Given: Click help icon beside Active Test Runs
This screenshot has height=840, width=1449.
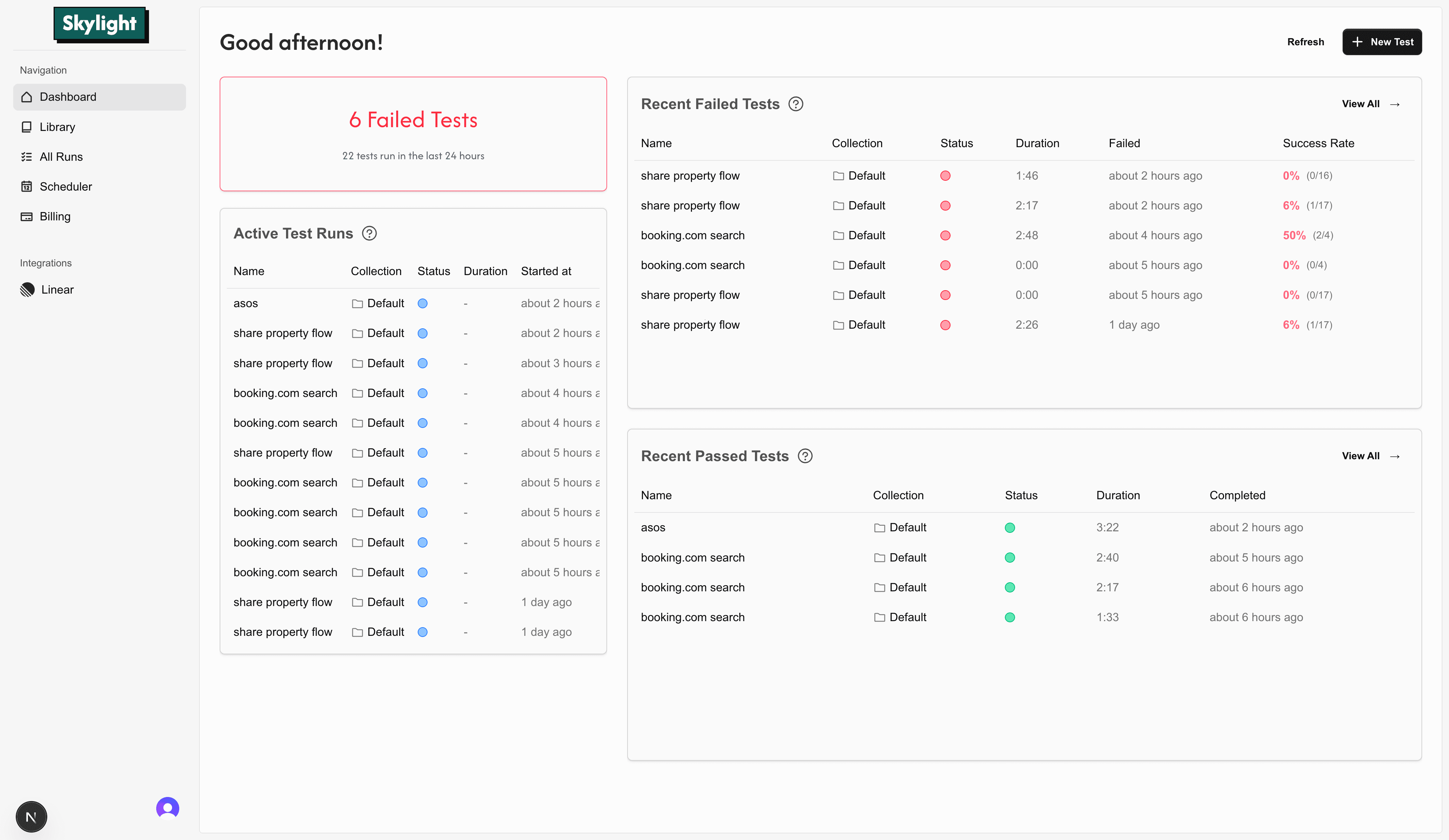Looking at the screenshot, I should [x=369, y=234].
